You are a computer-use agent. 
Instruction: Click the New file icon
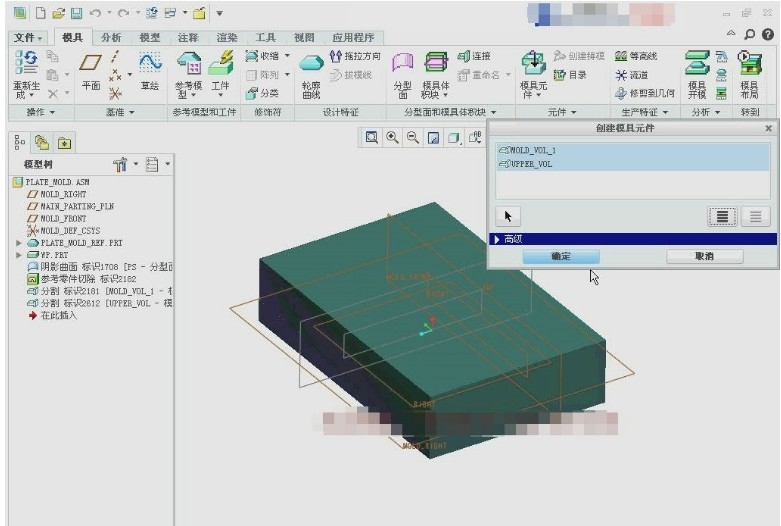click(x=40, y=13)
